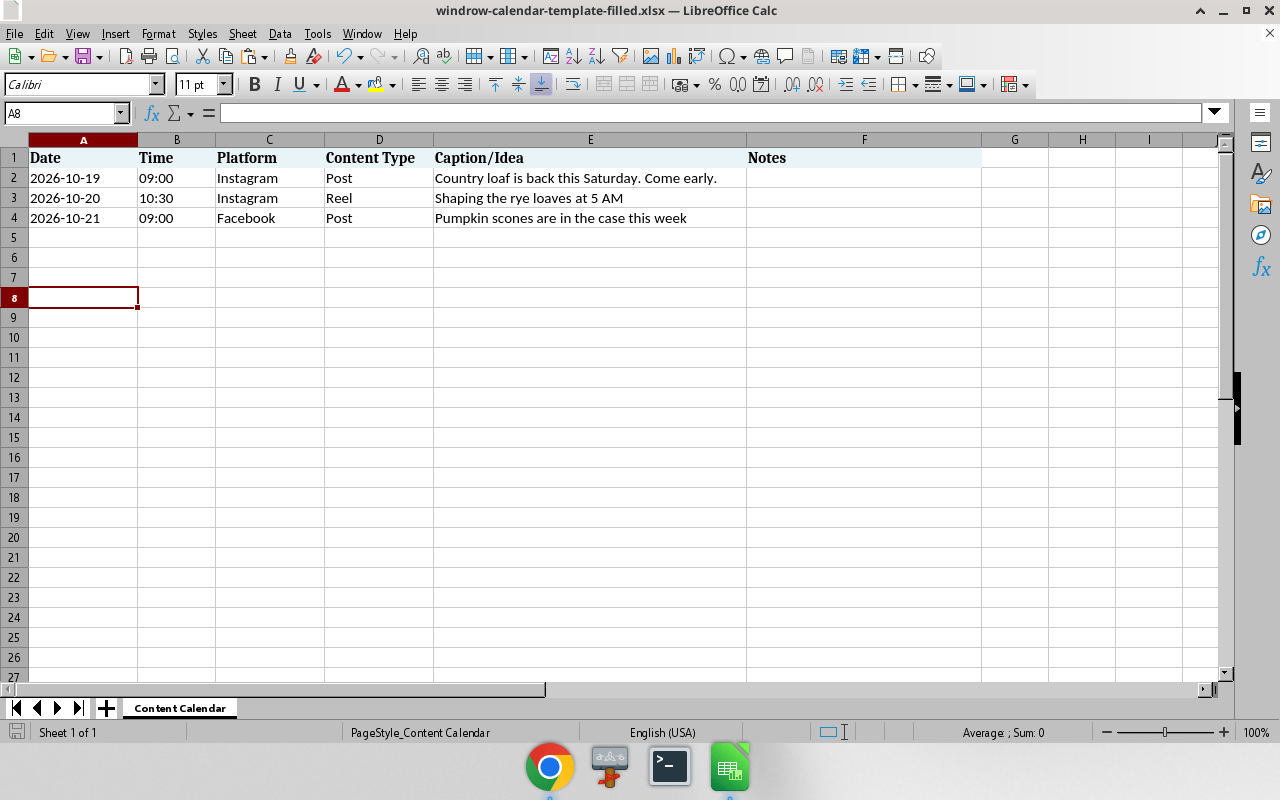Align cell content to the bottom
The width and height of the screenshot is (1280, 800).
(x=541, y=85)
